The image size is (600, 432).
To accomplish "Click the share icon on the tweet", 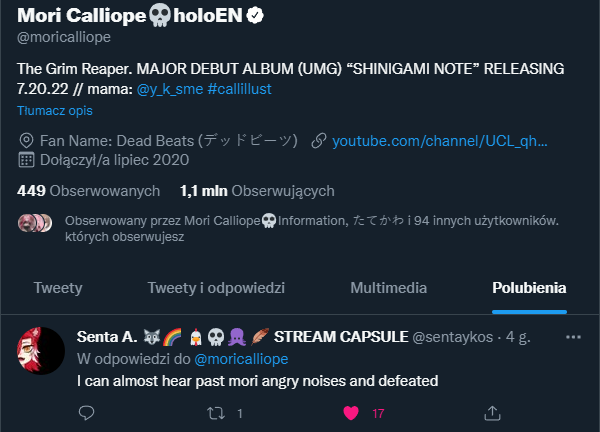I will tap(492, 413).
